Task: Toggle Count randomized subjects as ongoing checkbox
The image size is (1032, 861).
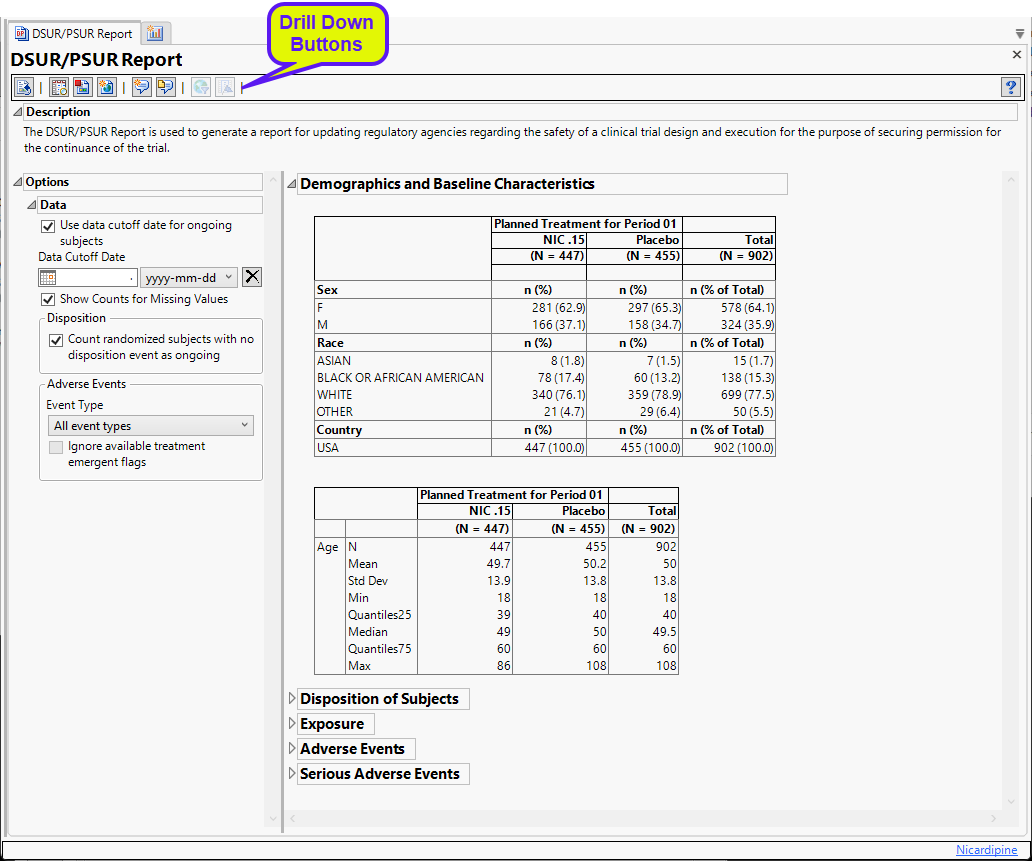Action: (56, 340)
